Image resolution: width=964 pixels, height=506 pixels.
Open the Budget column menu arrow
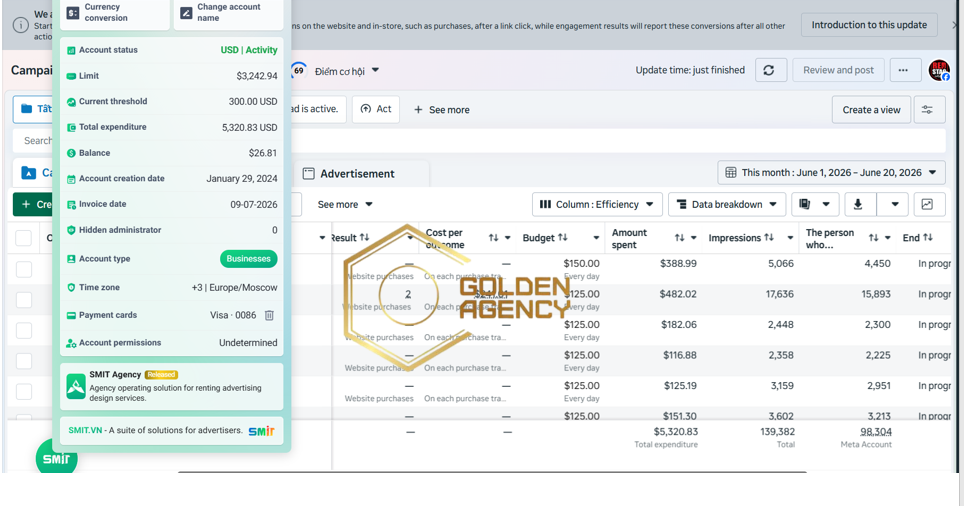[596, 238]
